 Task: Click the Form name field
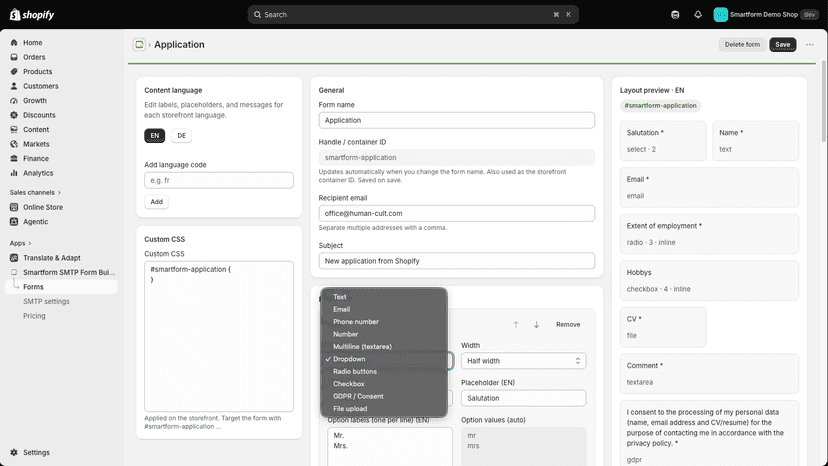[x=456, y=120]
